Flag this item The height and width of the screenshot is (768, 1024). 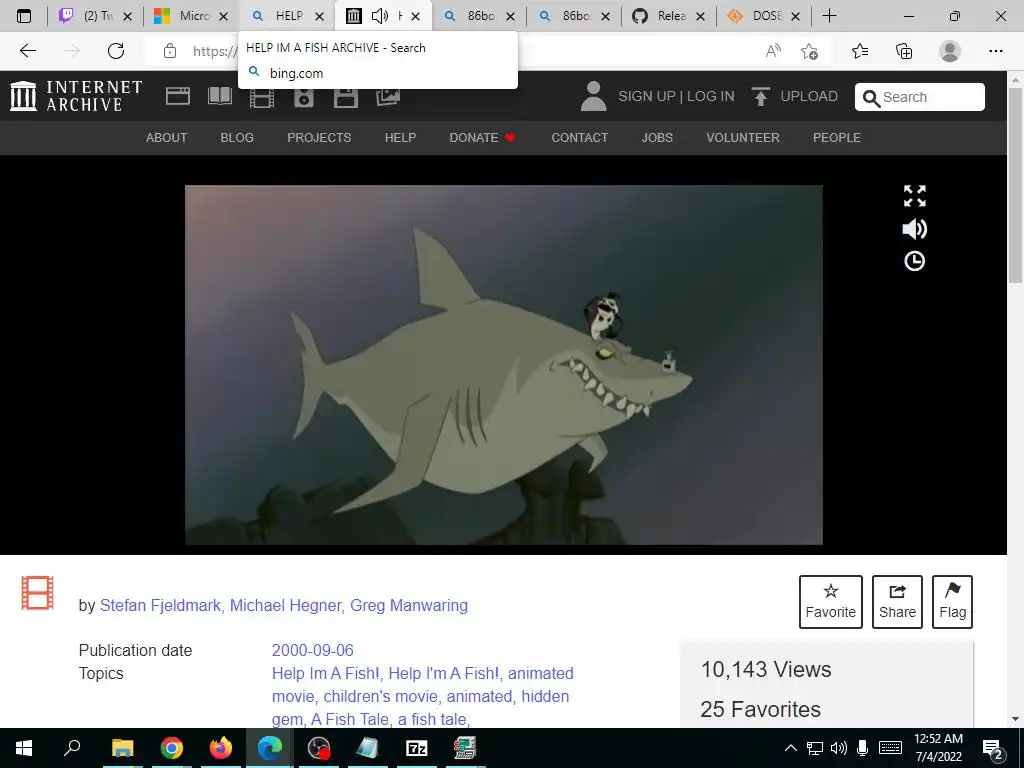click(x=952, y=601)
